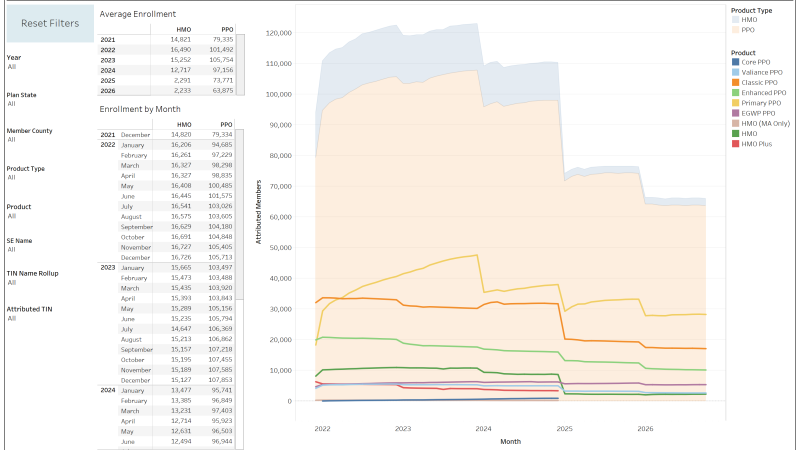Click HMO value 15,665 for January 2023

tap(181, 267)
